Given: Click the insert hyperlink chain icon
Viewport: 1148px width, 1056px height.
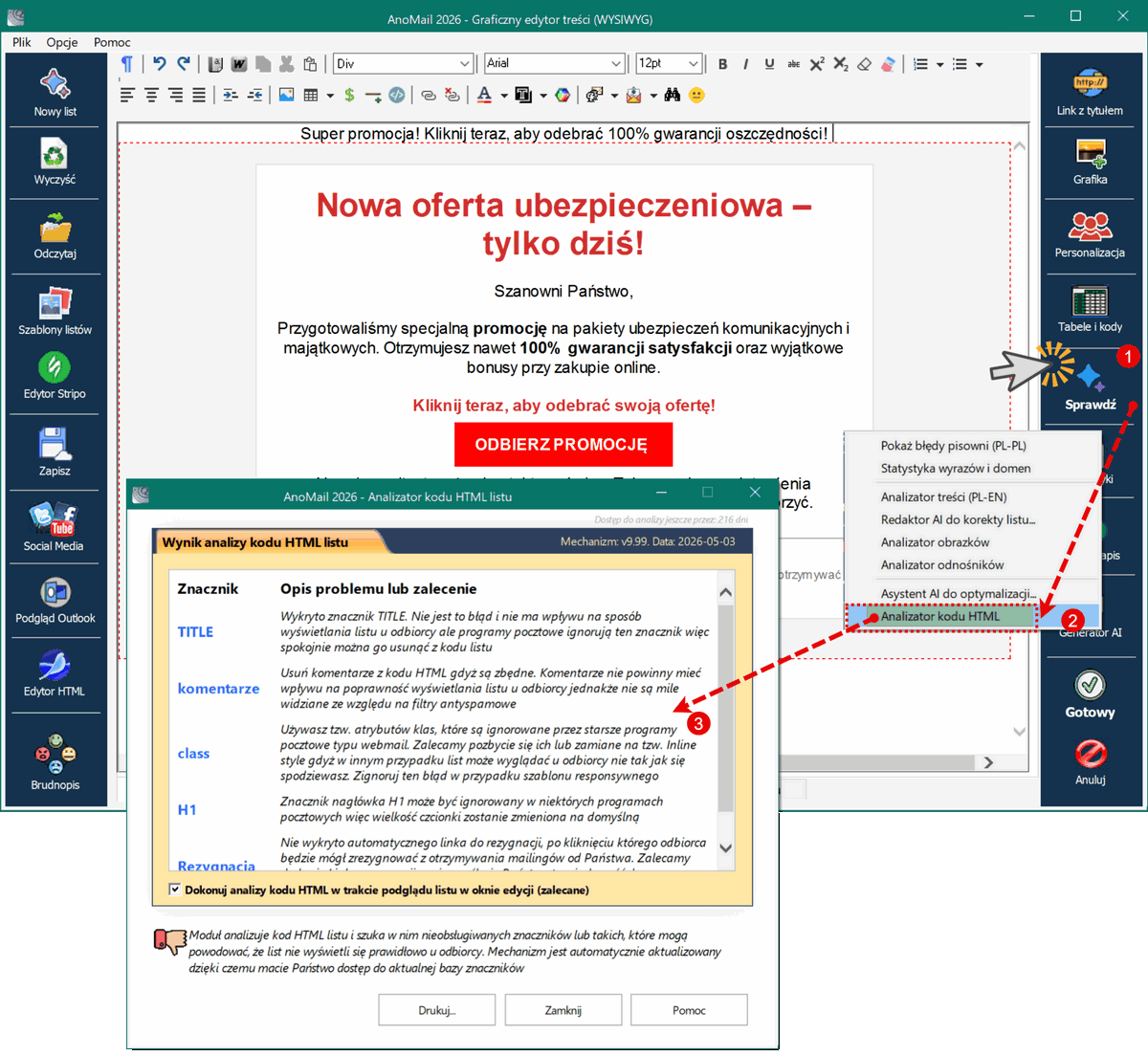Looking at the screenshot, I should (x=428, y=95).
